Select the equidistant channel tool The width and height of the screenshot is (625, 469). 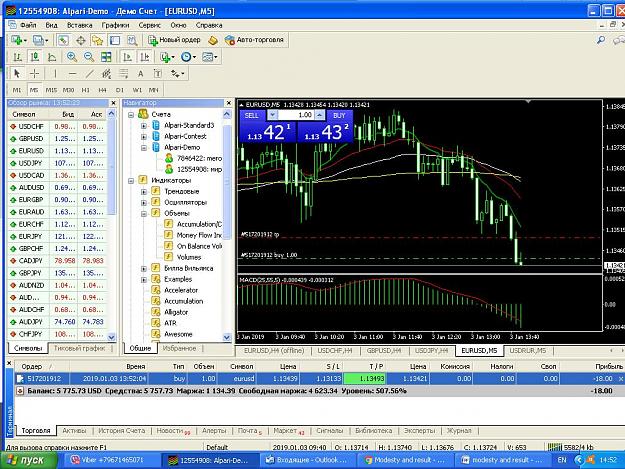(x=106, y=73)
